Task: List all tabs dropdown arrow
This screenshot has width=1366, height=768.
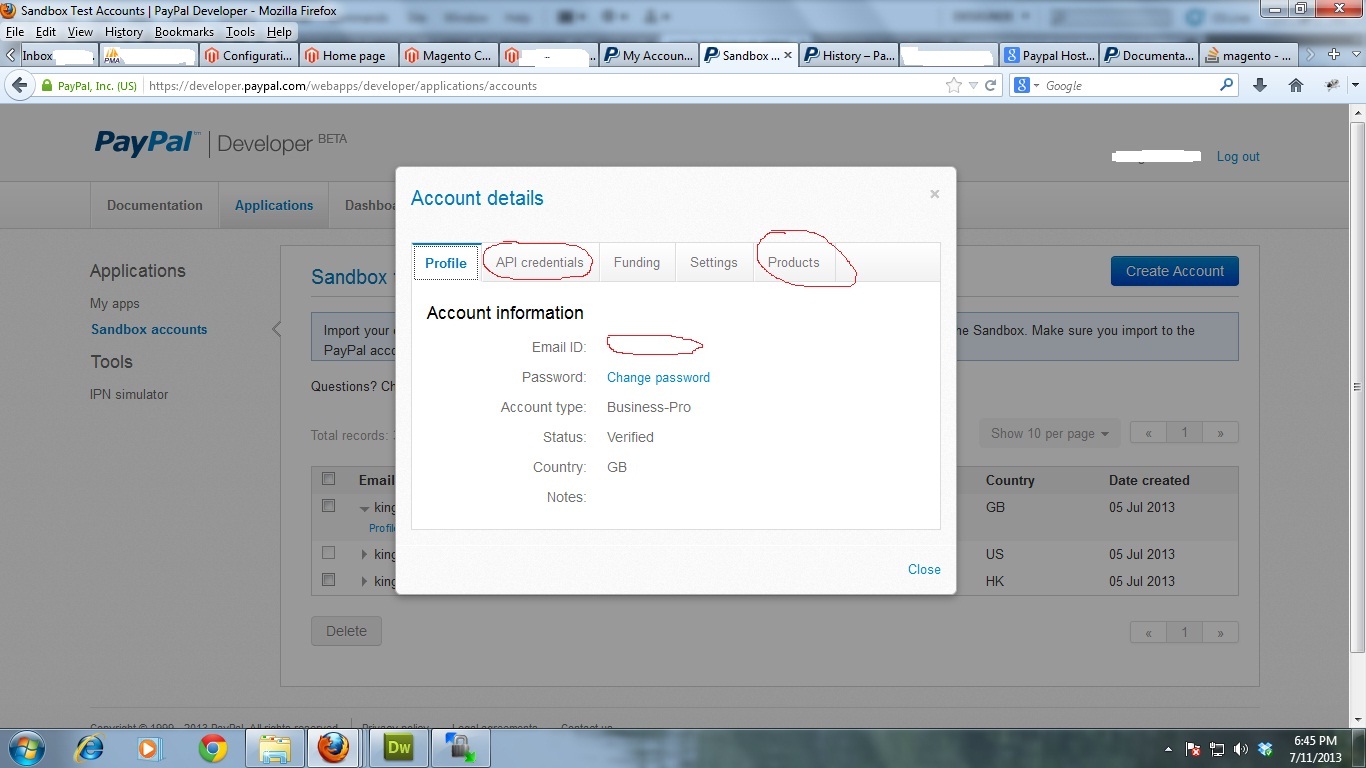Action: click(1355, 55)
